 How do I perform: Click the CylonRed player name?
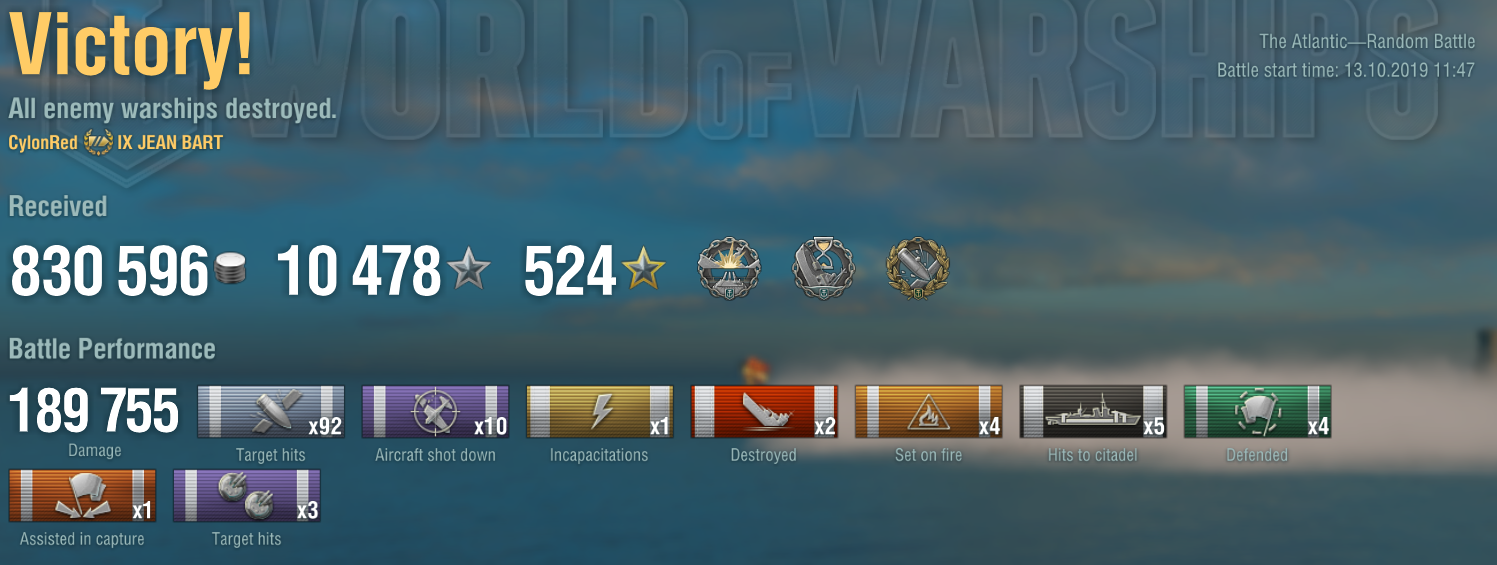click(x=43, y=143)
